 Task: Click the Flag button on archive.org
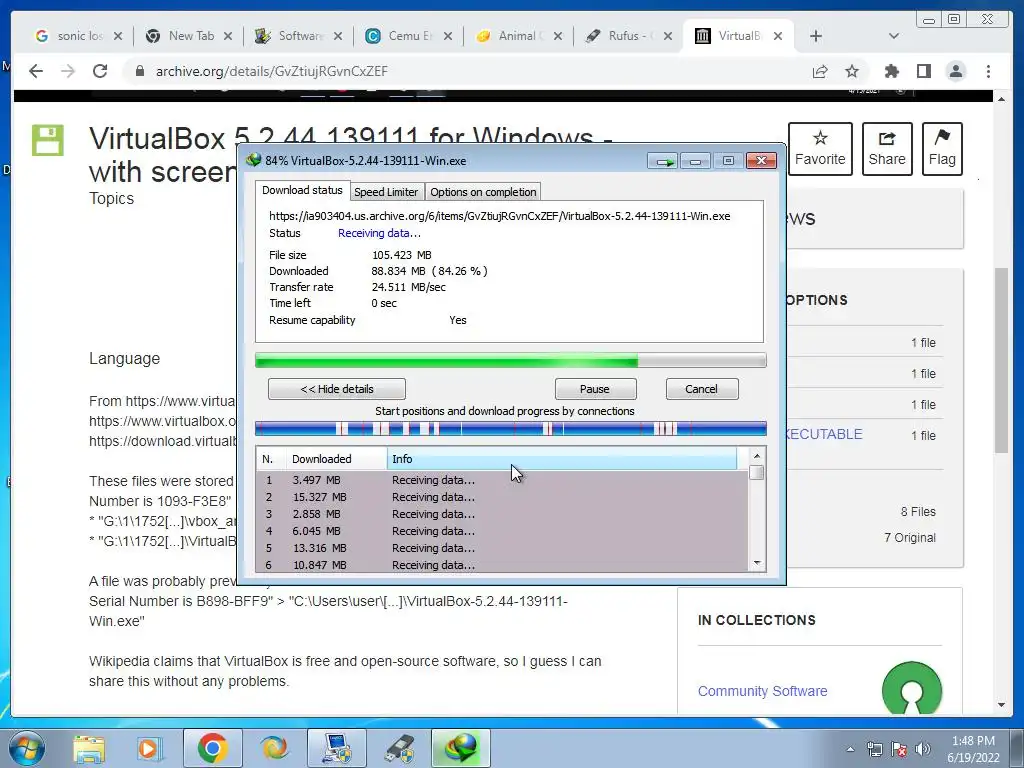pyautogui.click(x=942, y=149)
